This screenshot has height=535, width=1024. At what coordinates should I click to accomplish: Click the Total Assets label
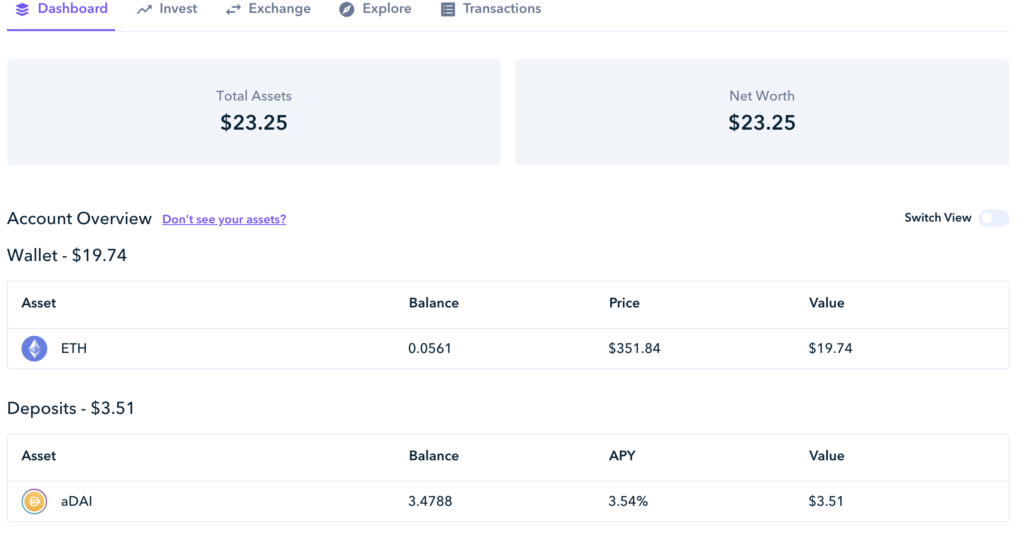pos(253,96)
